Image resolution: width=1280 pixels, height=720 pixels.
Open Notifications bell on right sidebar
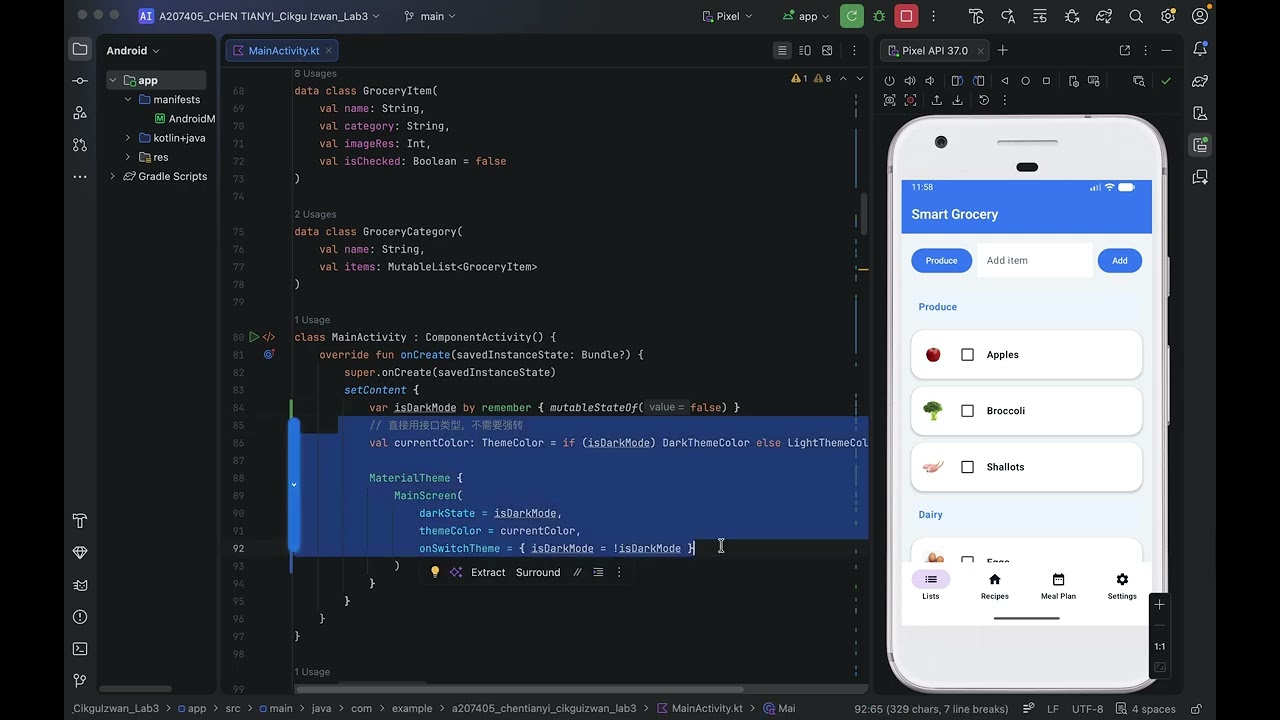(1200, 49)
